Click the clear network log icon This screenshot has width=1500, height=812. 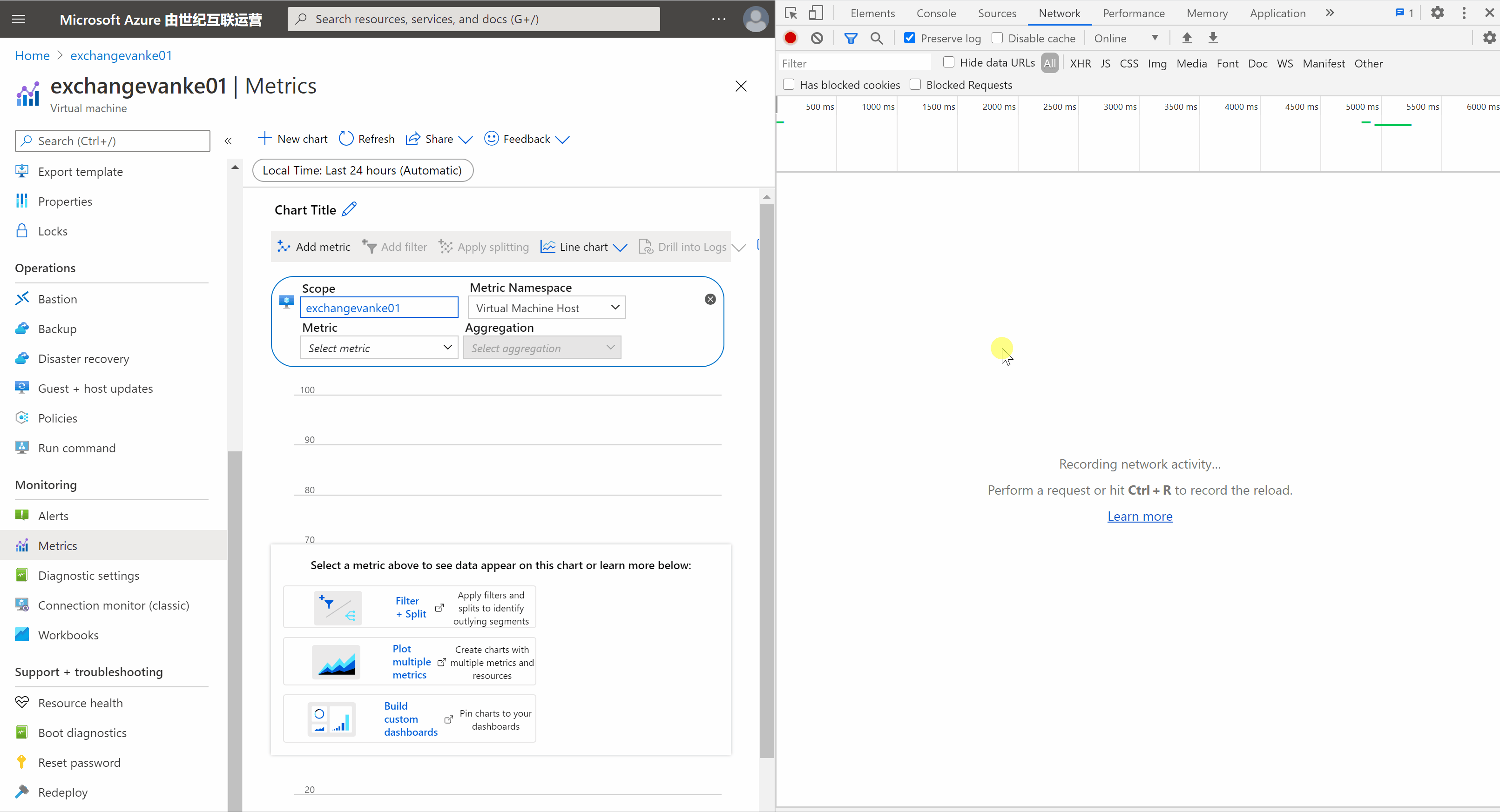click(x=817, y=39)
